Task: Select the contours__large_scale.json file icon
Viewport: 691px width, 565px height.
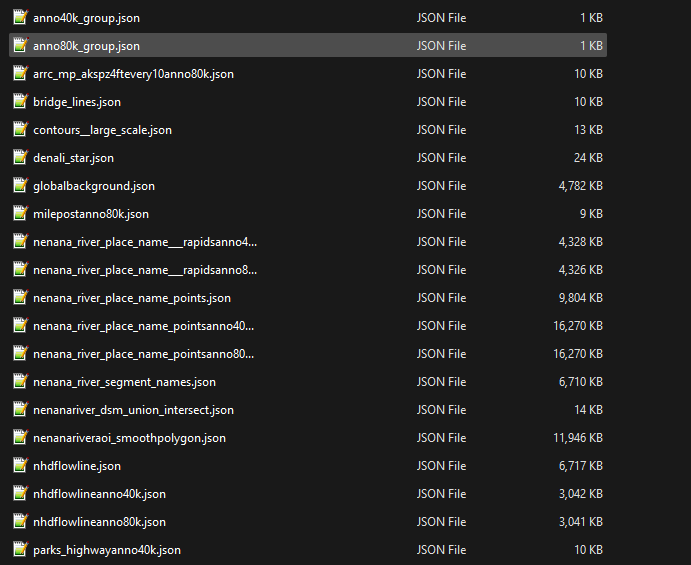Action: coord(20,130)
